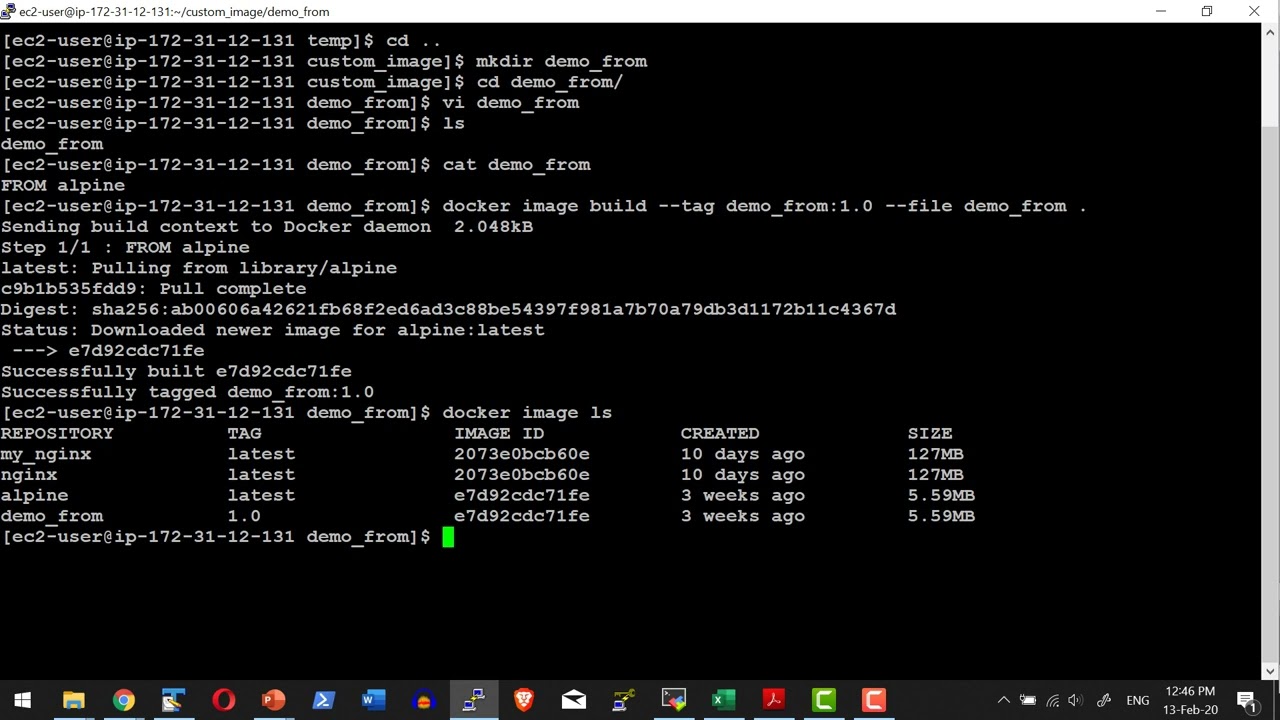Switch to the active PuTTY taskbar icon
1280x720 pixels.
(x=474, y=700)
